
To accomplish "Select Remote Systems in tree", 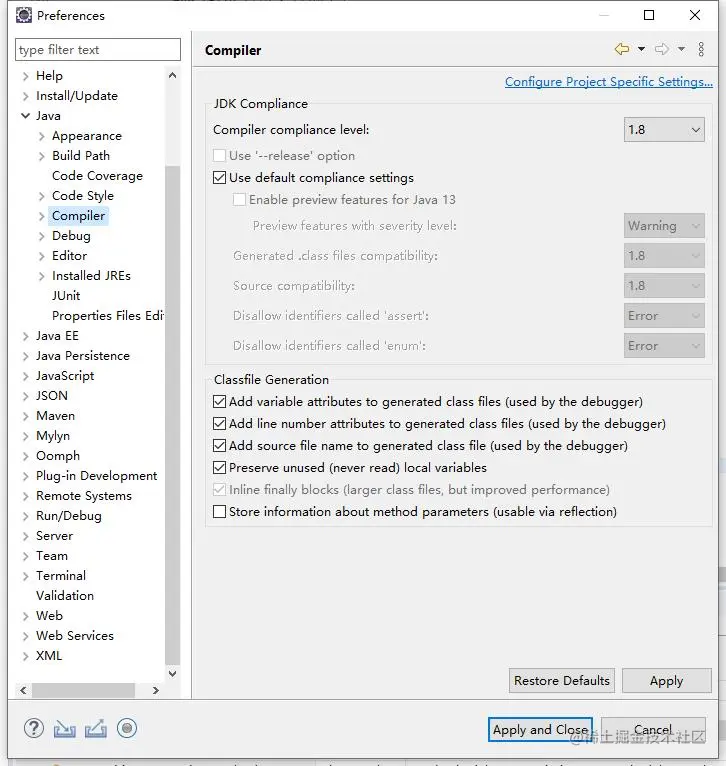I will (x=84, y=496).
